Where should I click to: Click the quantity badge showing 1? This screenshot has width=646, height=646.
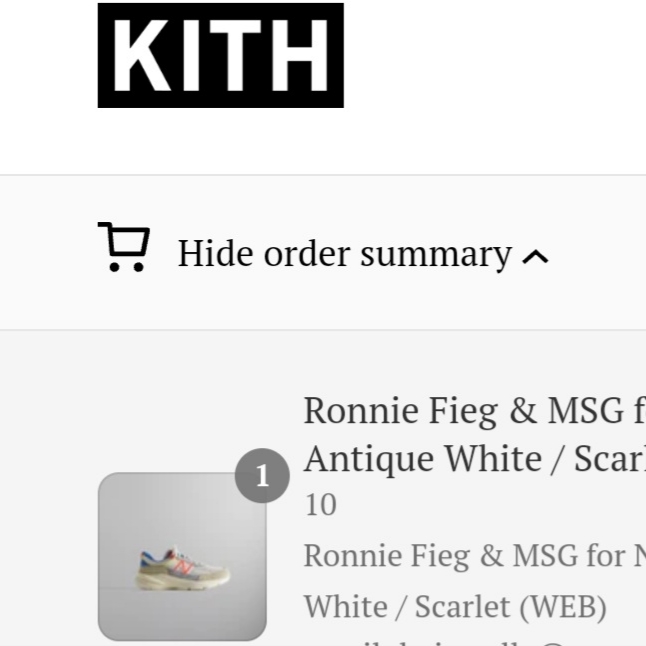click(262, 477)
